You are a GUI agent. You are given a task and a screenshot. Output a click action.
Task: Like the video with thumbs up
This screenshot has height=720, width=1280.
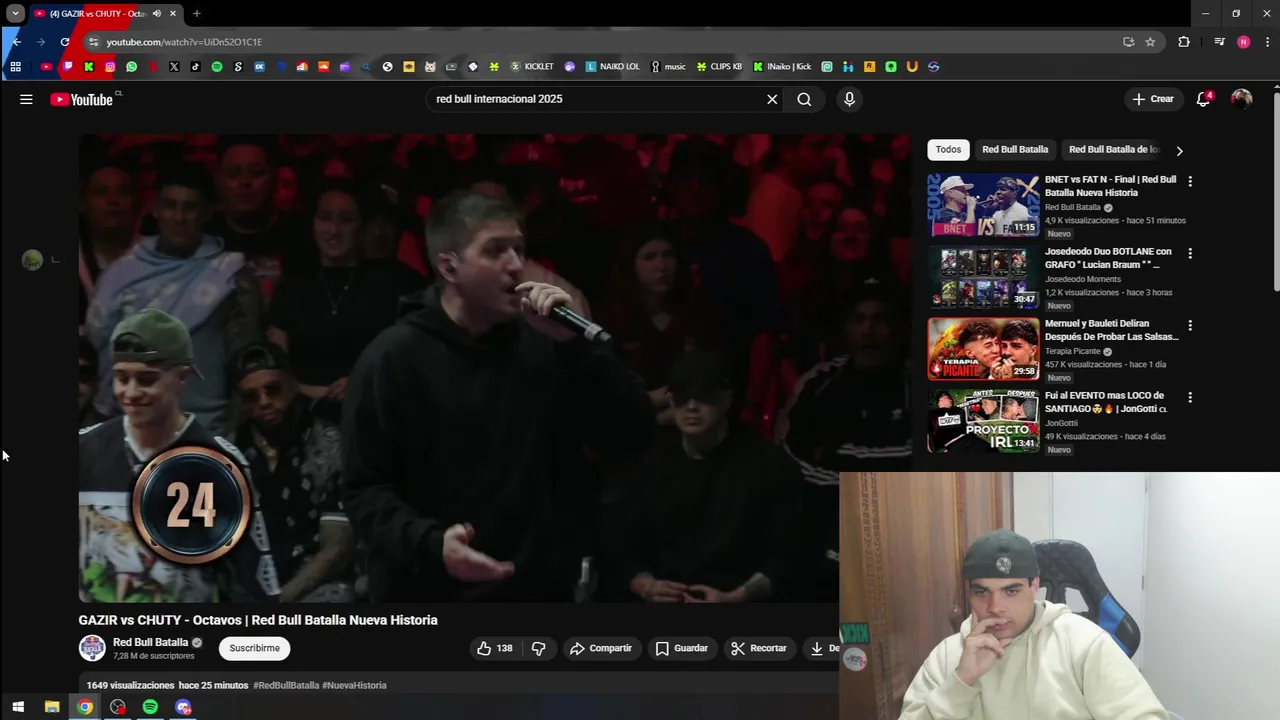(x=494, y=648)
